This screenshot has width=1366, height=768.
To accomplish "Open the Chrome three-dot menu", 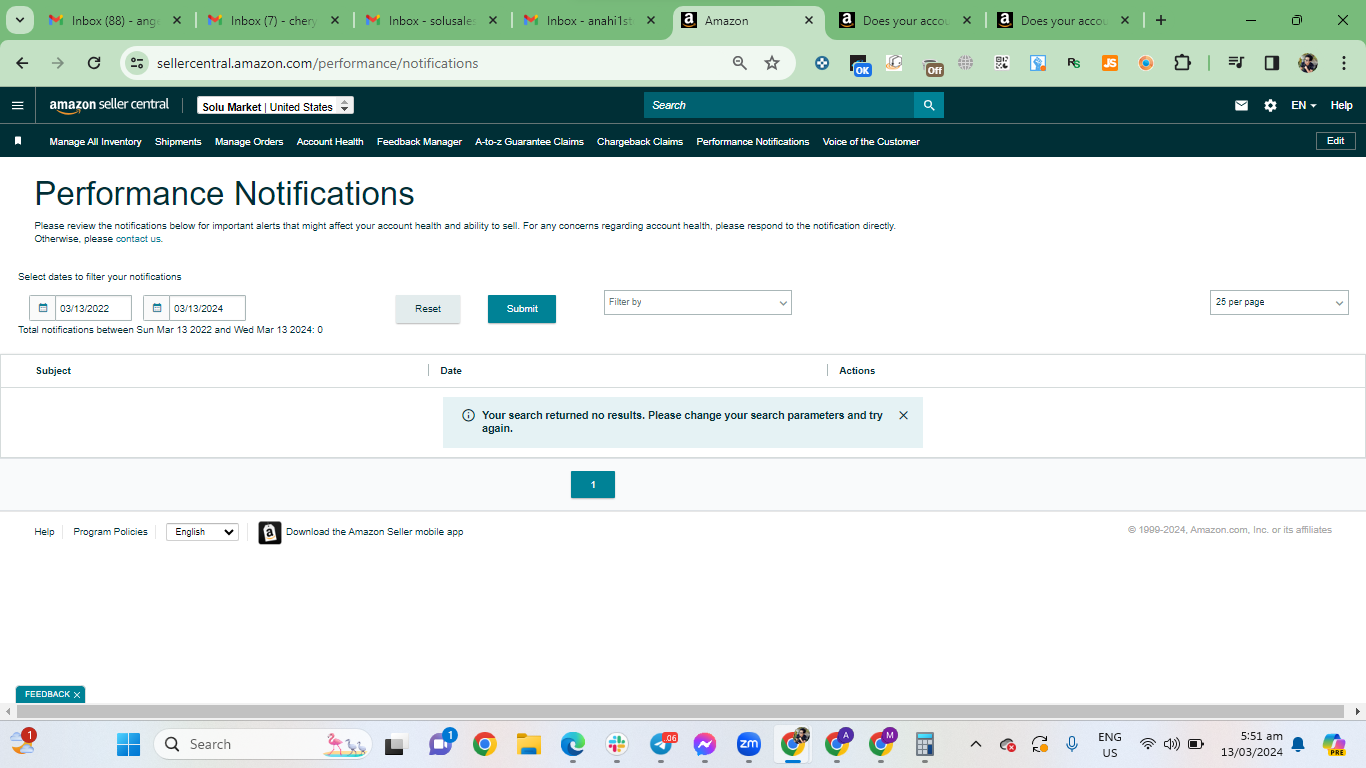I will (x=1343, y=63).
